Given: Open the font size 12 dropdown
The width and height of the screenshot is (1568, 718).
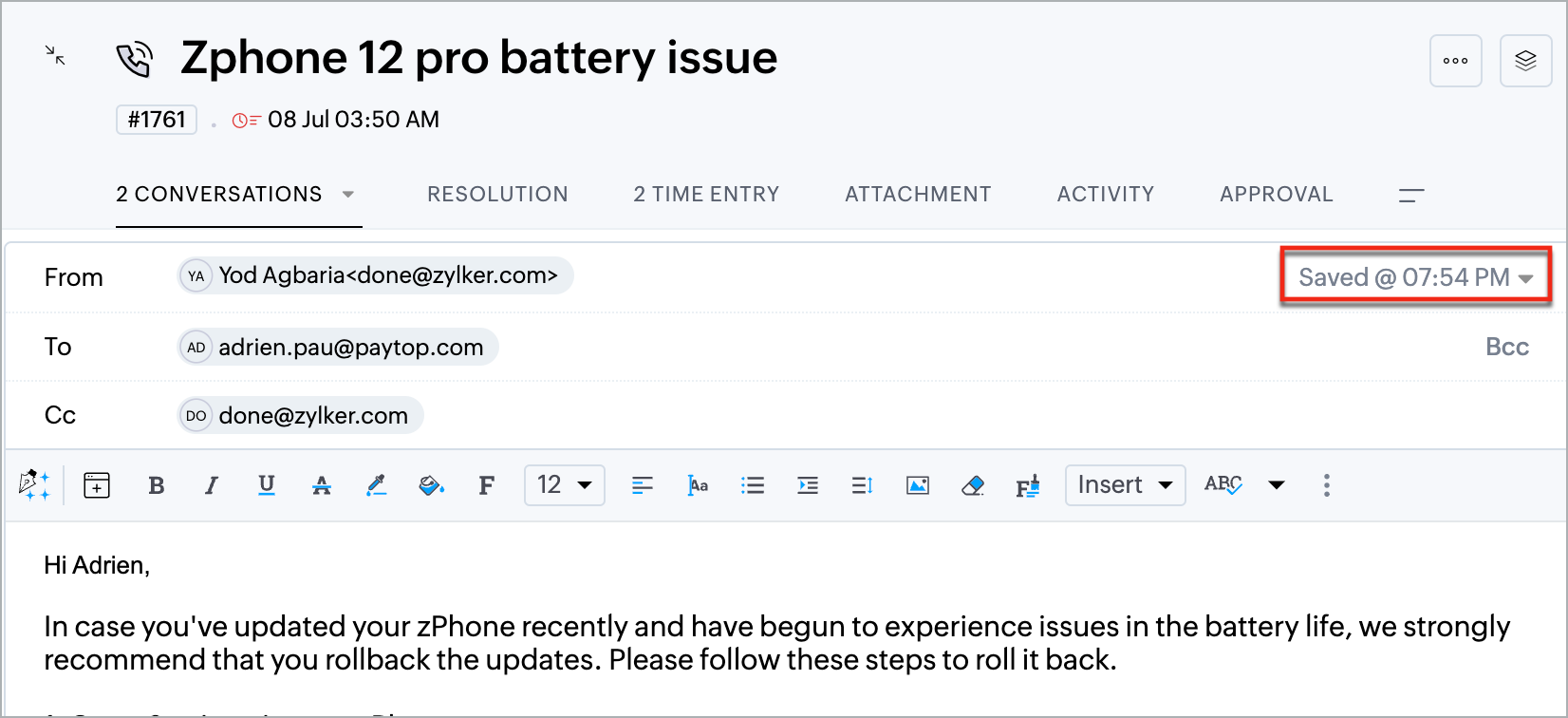Looking at the screenshot, I should [x=564, y=485].
